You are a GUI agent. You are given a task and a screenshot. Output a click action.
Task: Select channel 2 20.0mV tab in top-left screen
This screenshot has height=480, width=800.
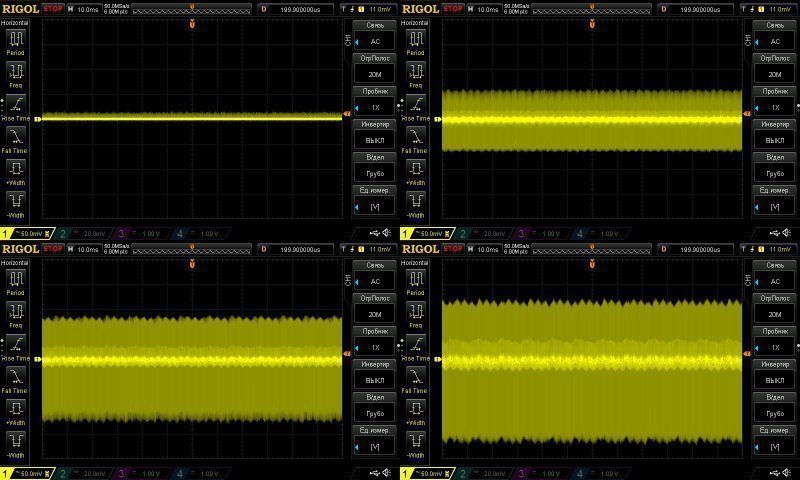pos(83,234)
